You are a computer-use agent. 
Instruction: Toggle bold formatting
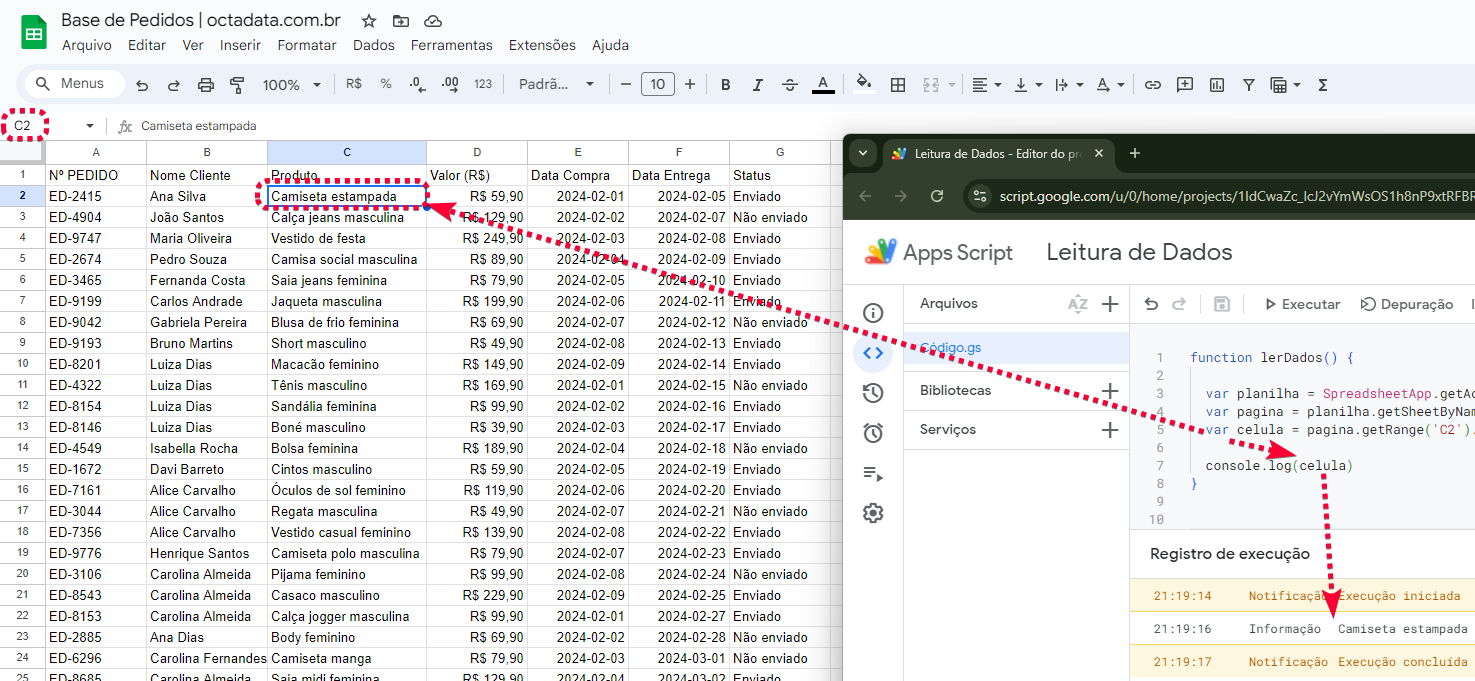(x=726, y=85)
